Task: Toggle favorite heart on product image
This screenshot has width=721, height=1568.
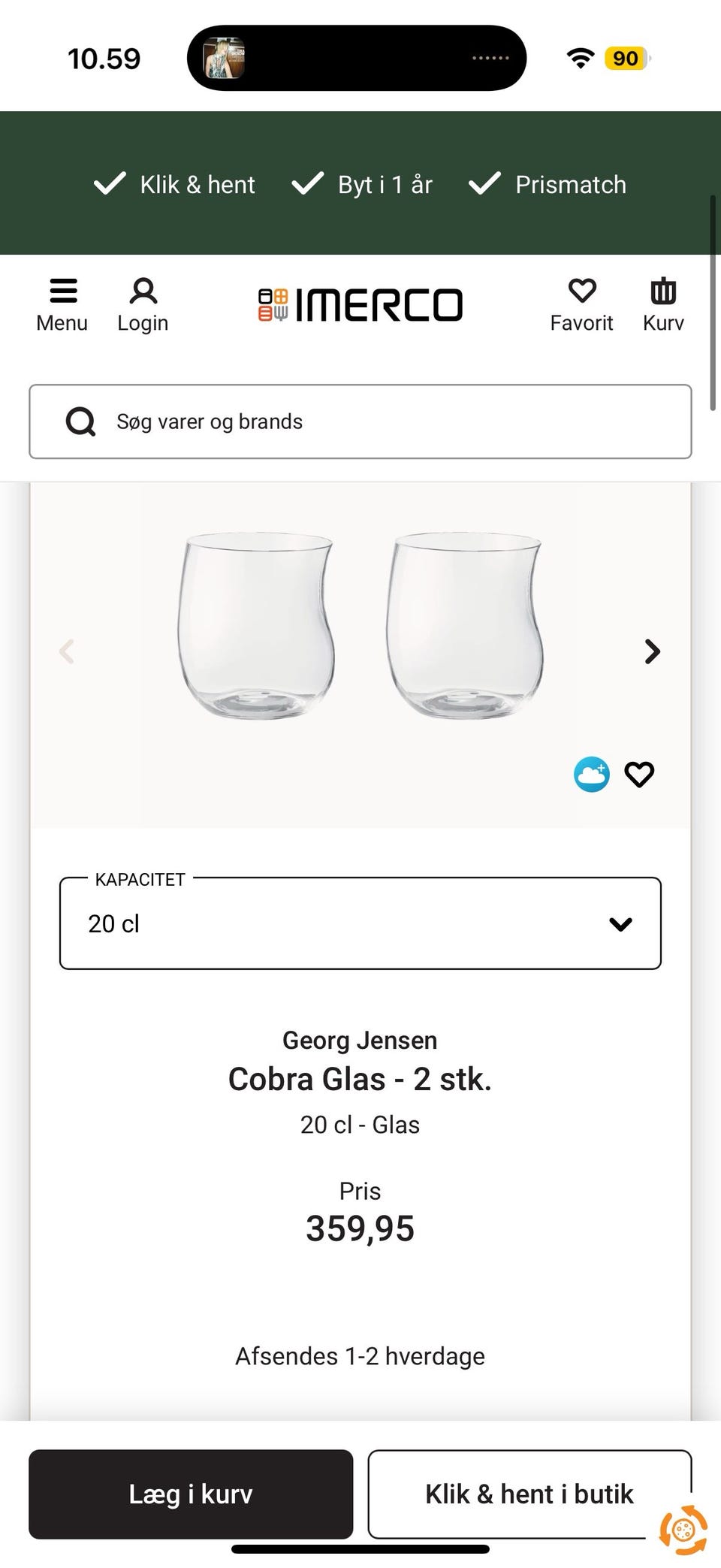Action: (640, 775)
